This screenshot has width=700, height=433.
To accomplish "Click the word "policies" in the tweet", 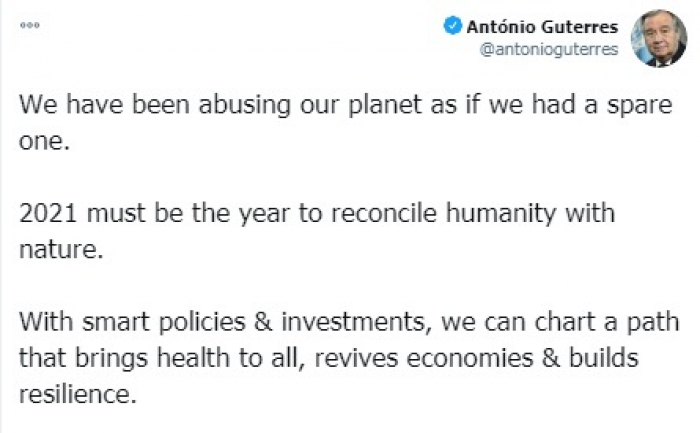I will point(189,322).
